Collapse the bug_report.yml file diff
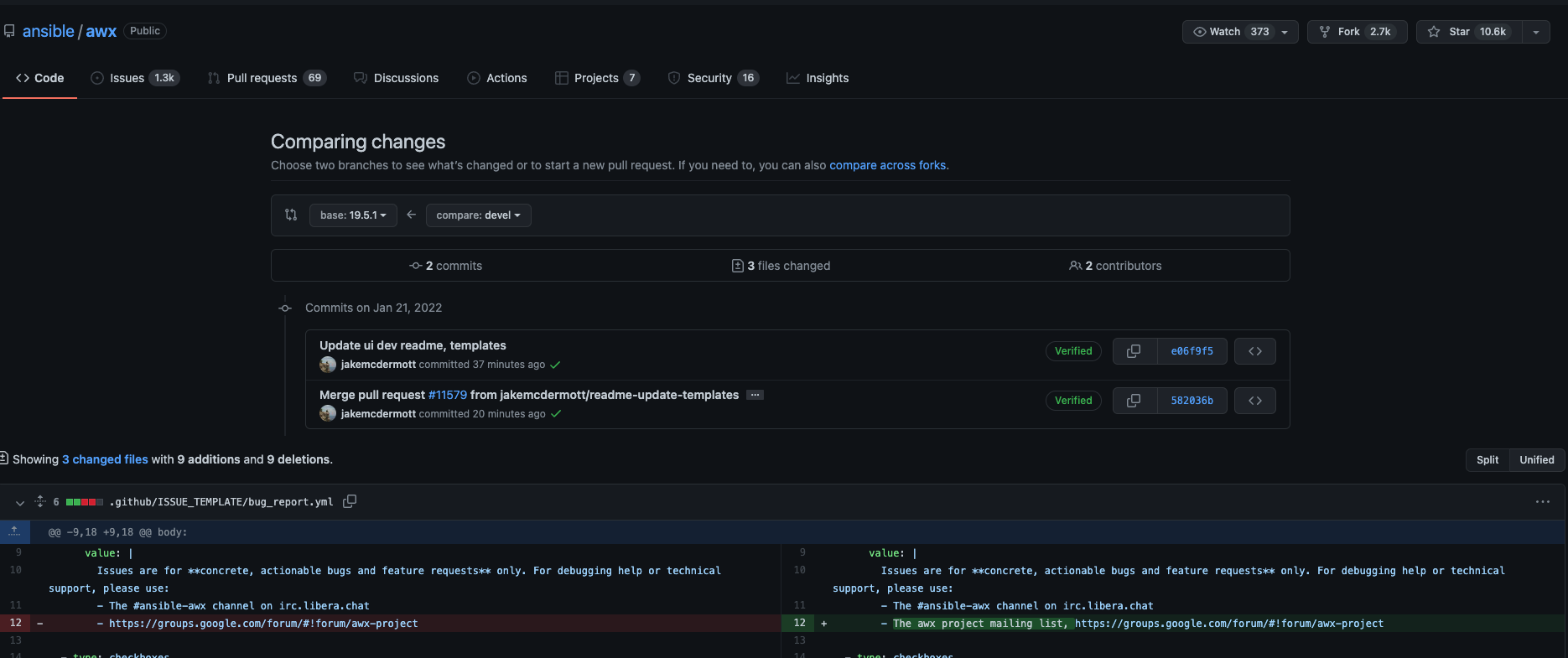The height and width of the screenshot is (658, 1568). click(20, 502)
